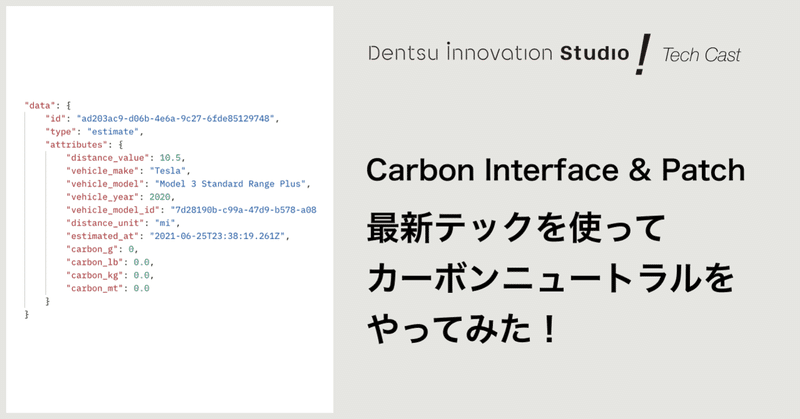Viewport: 800px width, 419px height.
Task: Click the Dentsu Innovation Studio logo text
Action: click(x=498, y=53)
